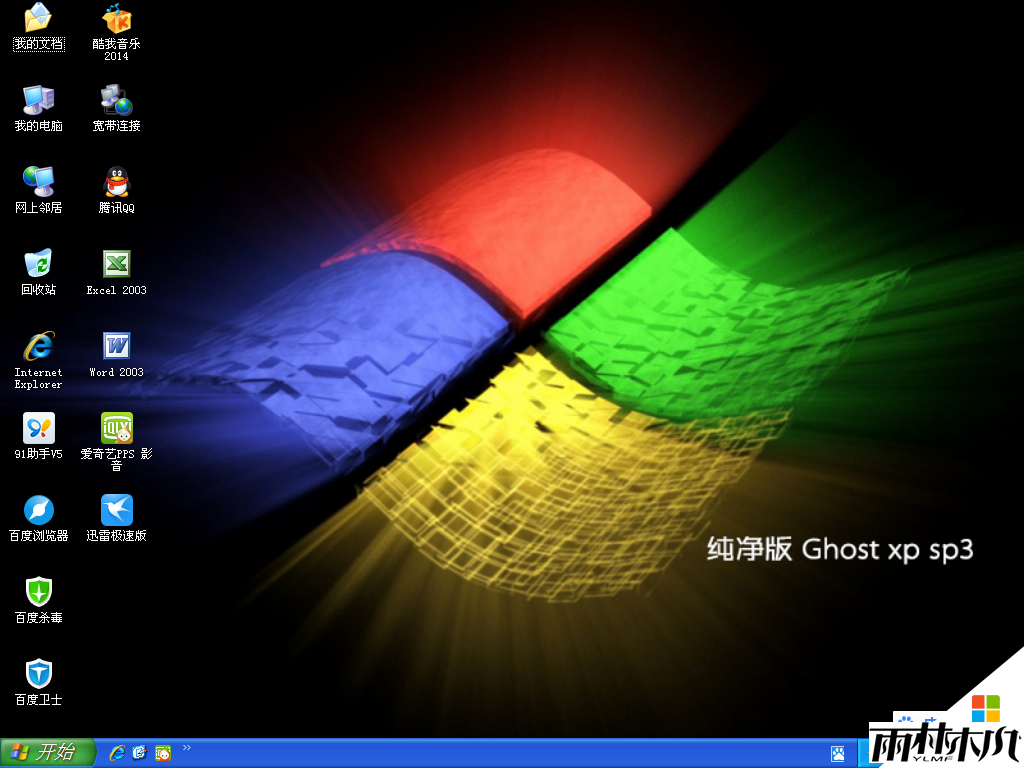Click Internet Explorer in the quick launch bar
The image size is (1024, 768).
pos(117,753)
